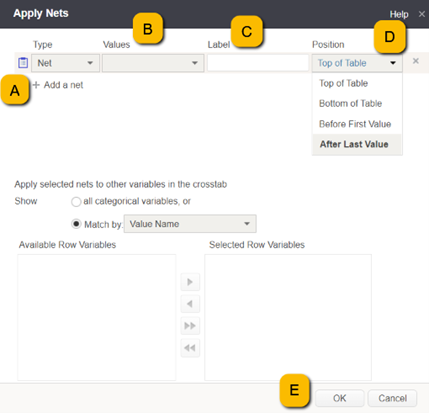Click into the Label text field

tap(258, 63)
